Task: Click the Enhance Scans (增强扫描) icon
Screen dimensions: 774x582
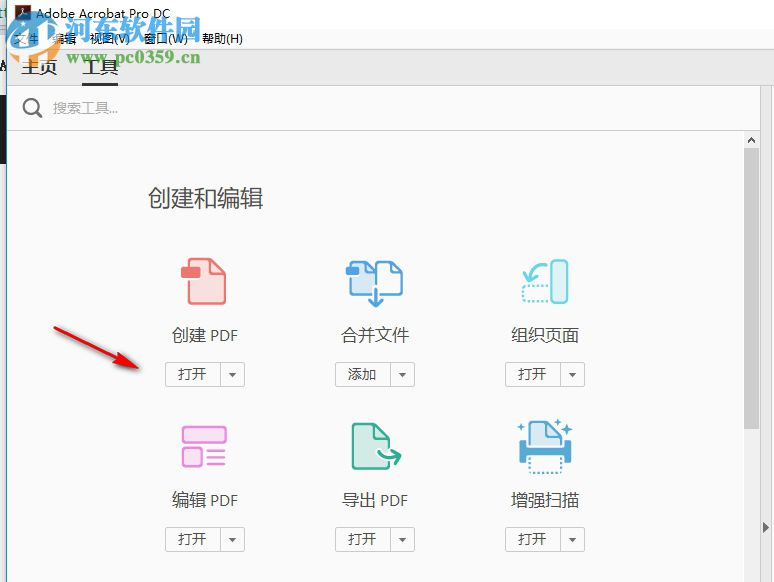Action: pos(545,446)
